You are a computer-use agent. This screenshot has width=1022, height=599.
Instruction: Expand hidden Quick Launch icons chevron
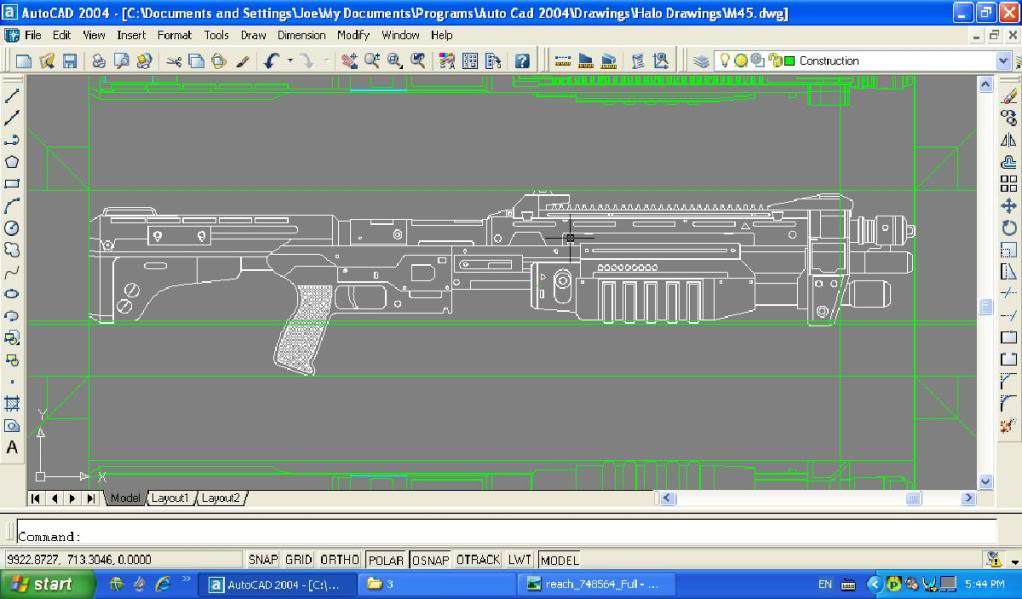(x=186, y=578)
